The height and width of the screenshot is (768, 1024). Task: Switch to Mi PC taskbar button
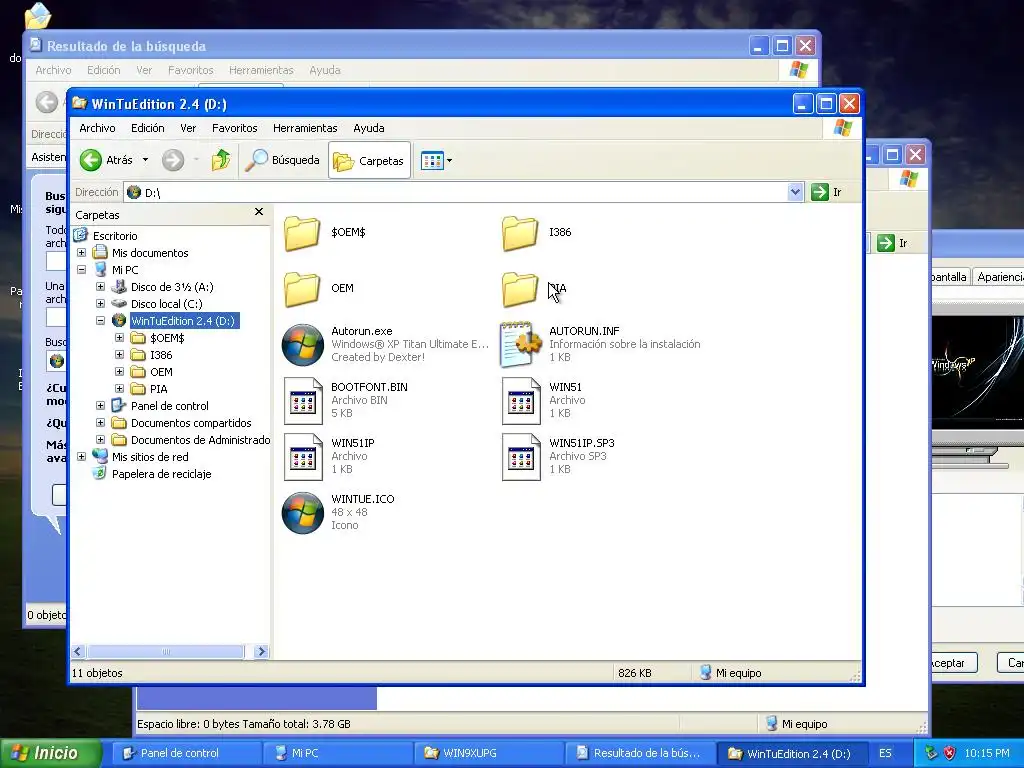(x=338, y=753)
